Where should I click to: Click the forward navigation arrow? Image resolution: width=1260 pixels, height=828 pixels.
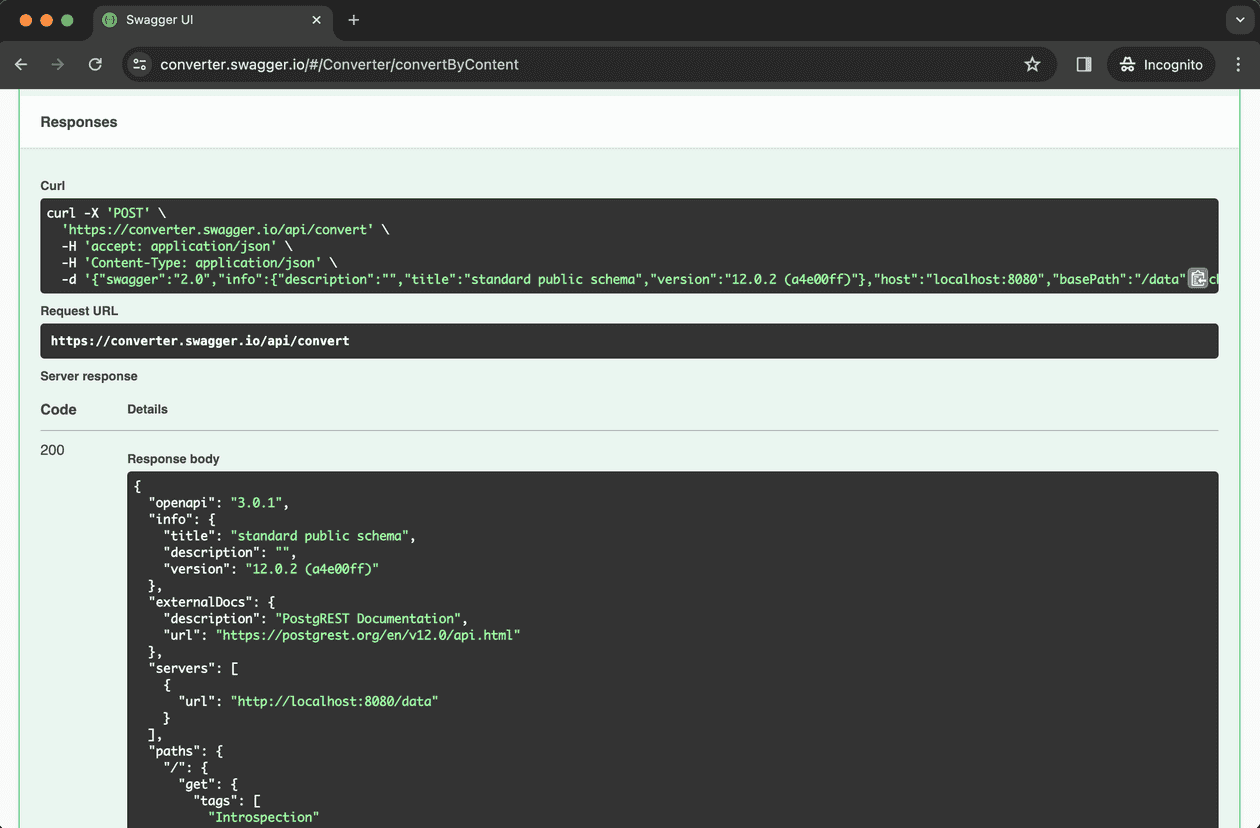point(58,64)
